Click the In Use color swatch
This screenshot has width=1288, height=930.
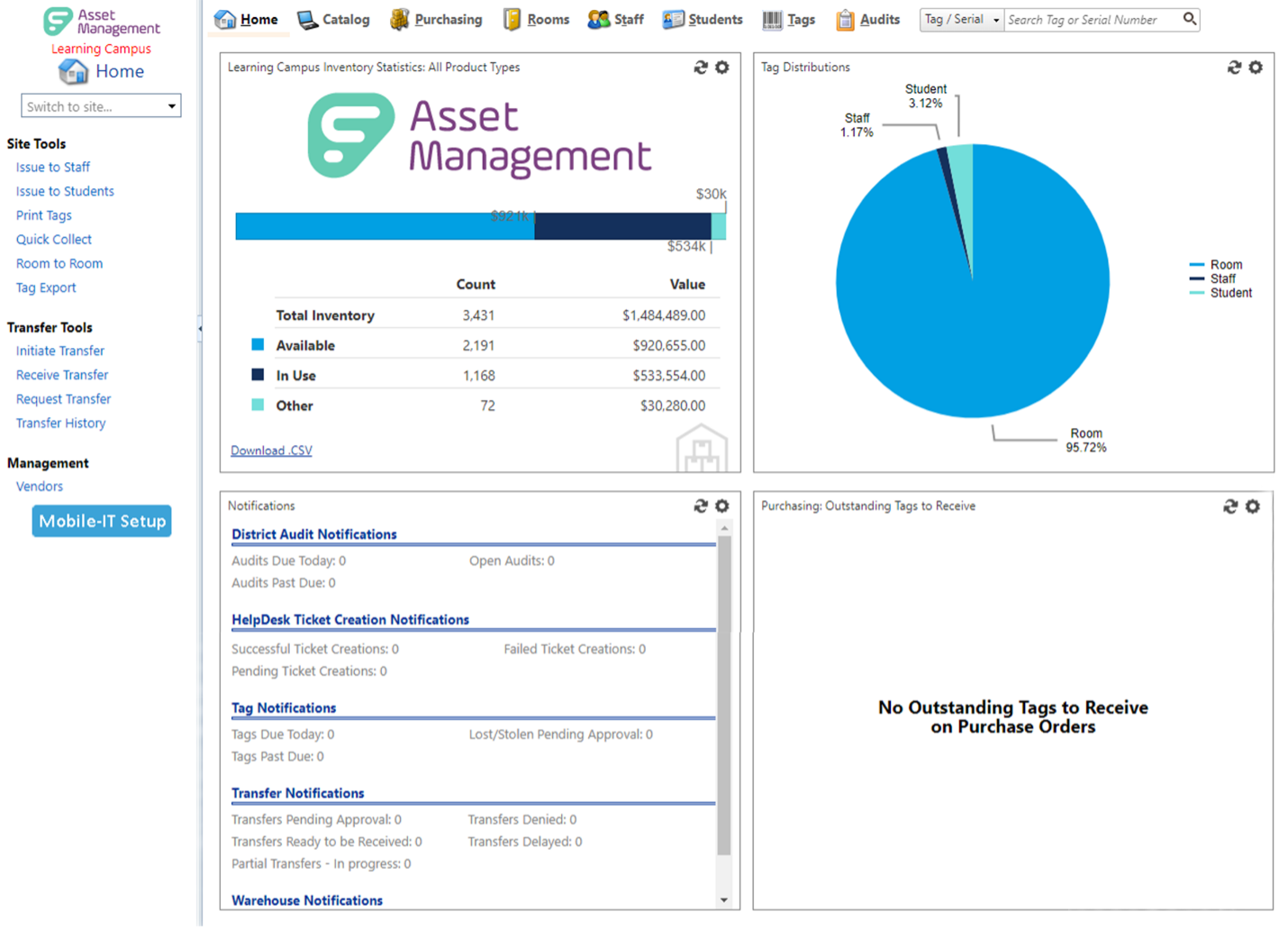258,375
